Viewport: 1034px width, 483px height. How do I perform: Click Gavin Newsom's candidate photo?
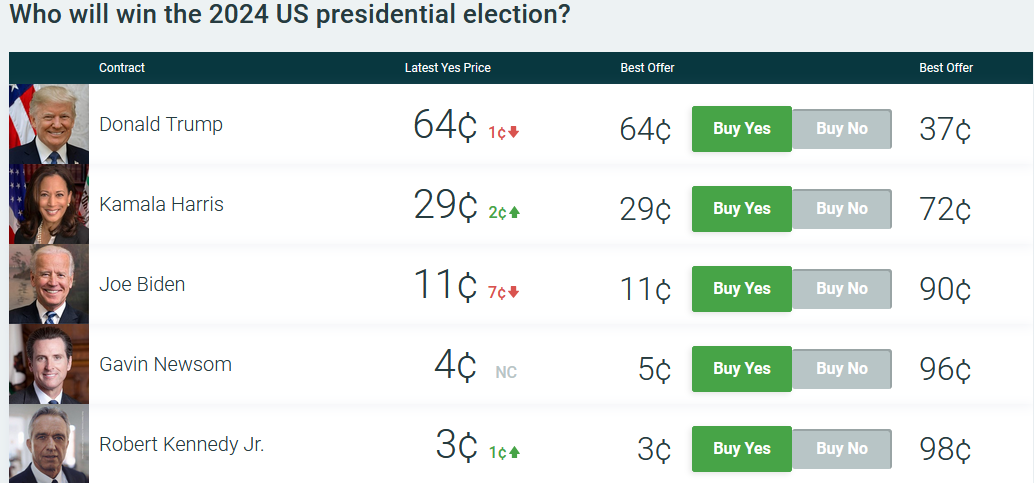click(49, 364)
